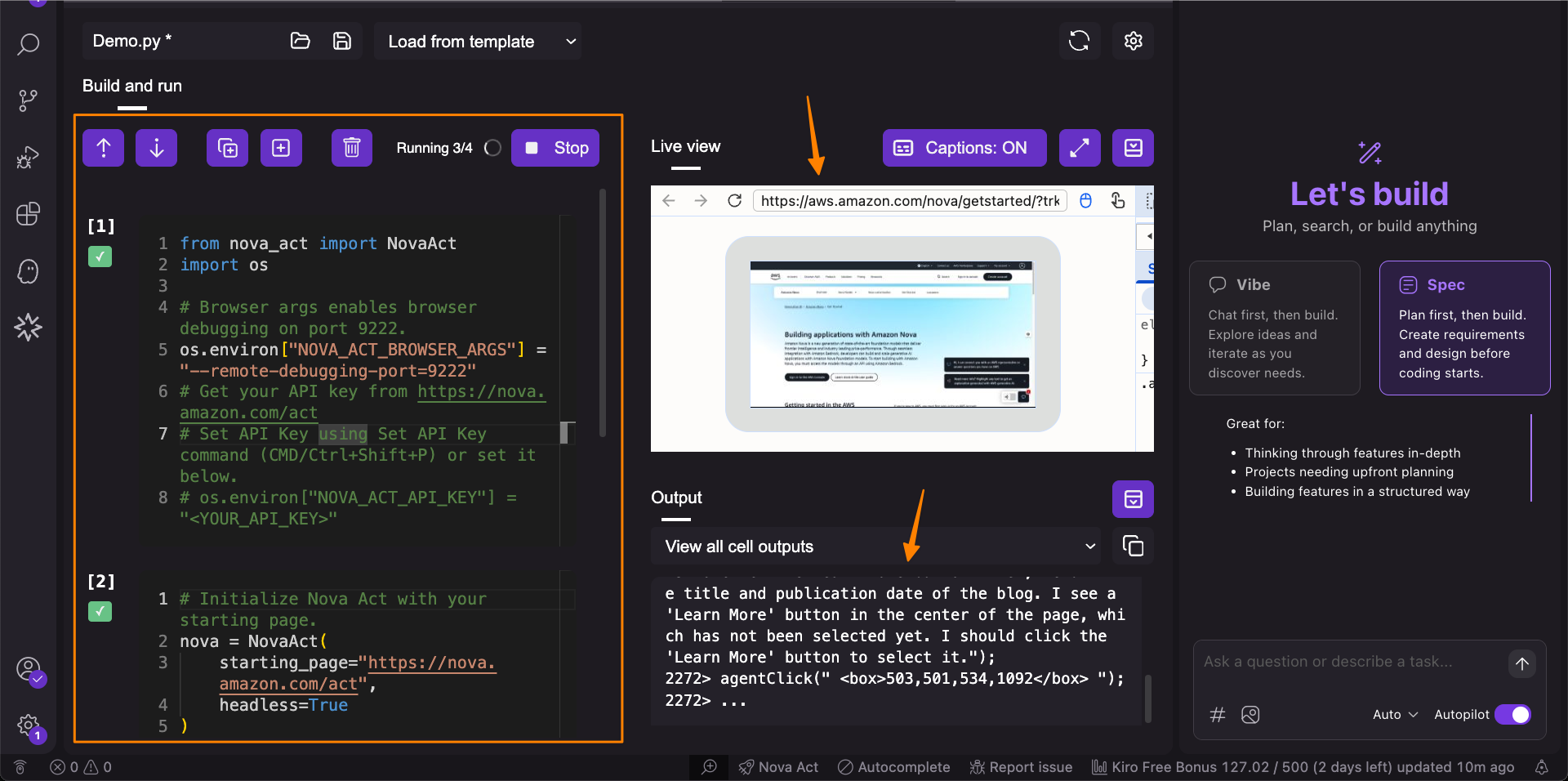Toggle the Autopilot switch

coord(1512,715)
